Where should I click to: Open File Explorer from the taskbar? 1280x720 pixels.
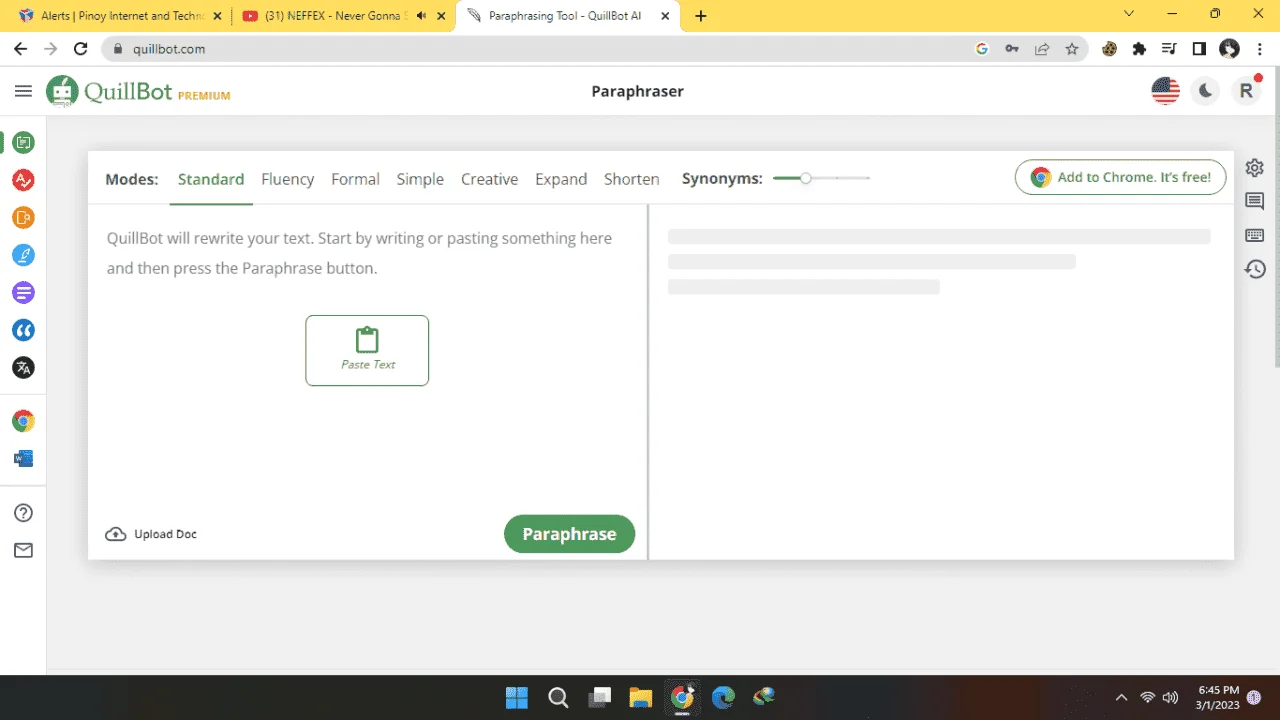coord(641,697)
